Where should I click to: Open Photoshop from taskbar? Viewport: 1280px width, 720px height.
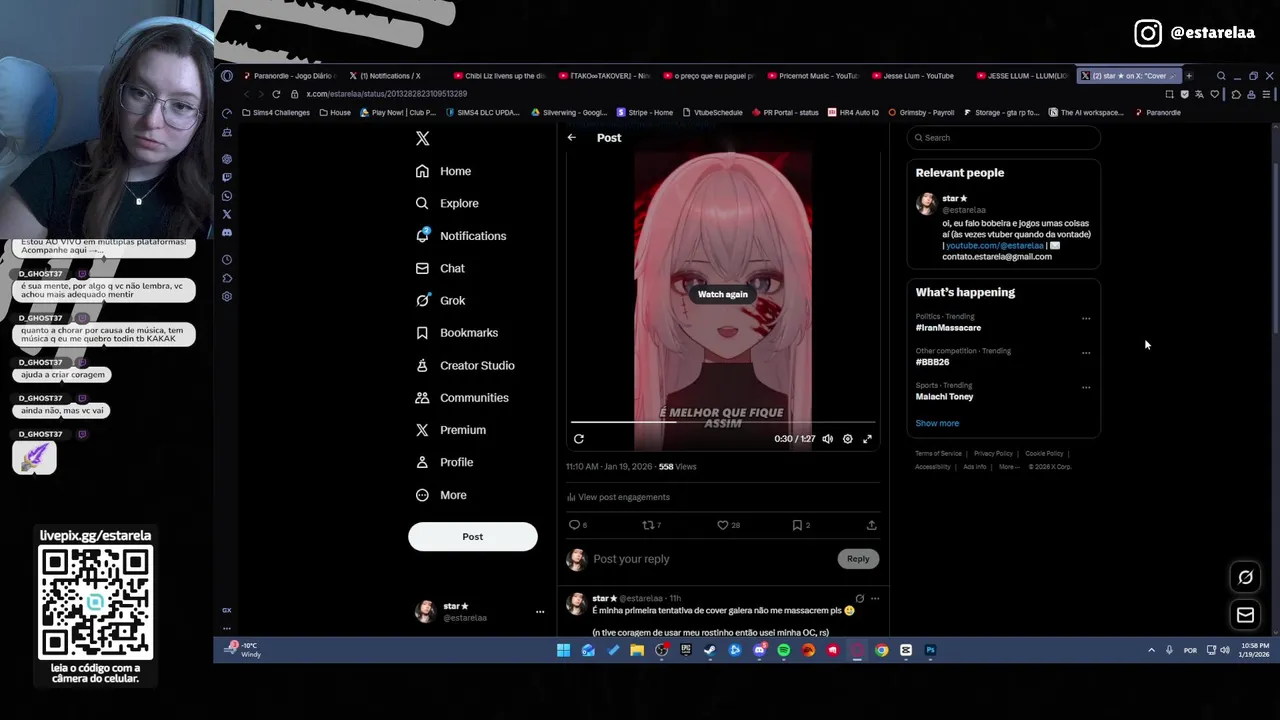pos(930,650)
